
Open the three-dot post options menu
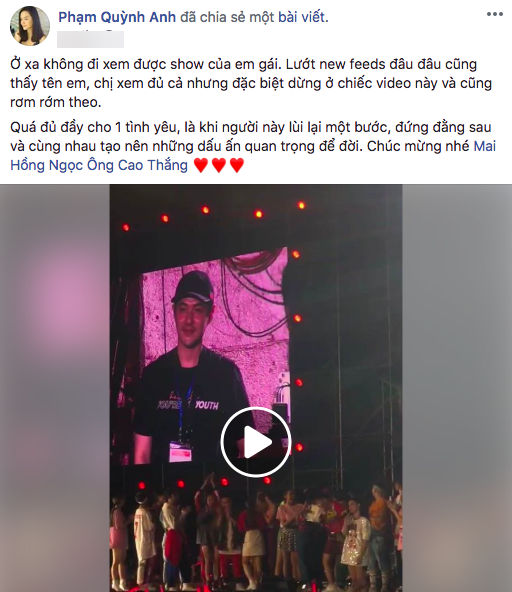(495, 15)
